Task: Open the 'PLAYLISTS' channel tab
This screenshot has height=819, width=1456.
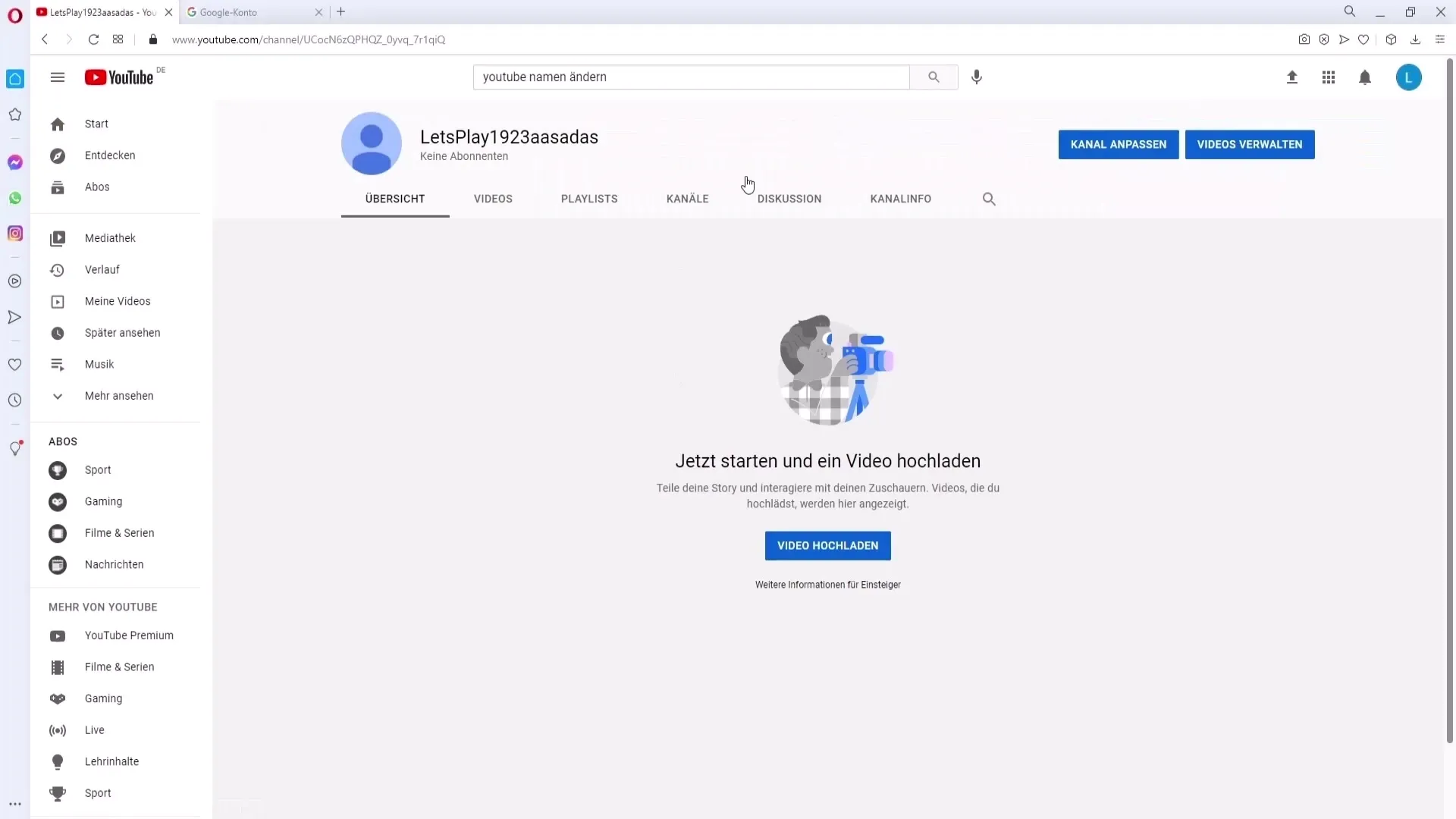Action: [x=589, y=198]
